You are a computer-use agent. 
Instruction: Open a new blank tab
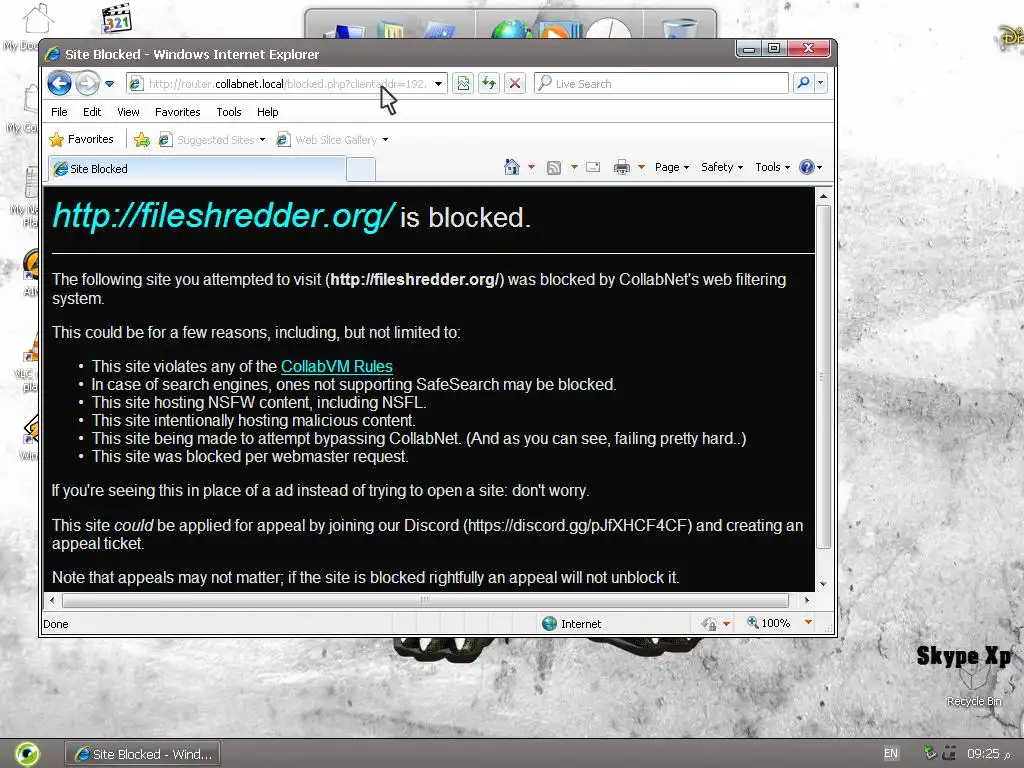[x=360, y=170]
